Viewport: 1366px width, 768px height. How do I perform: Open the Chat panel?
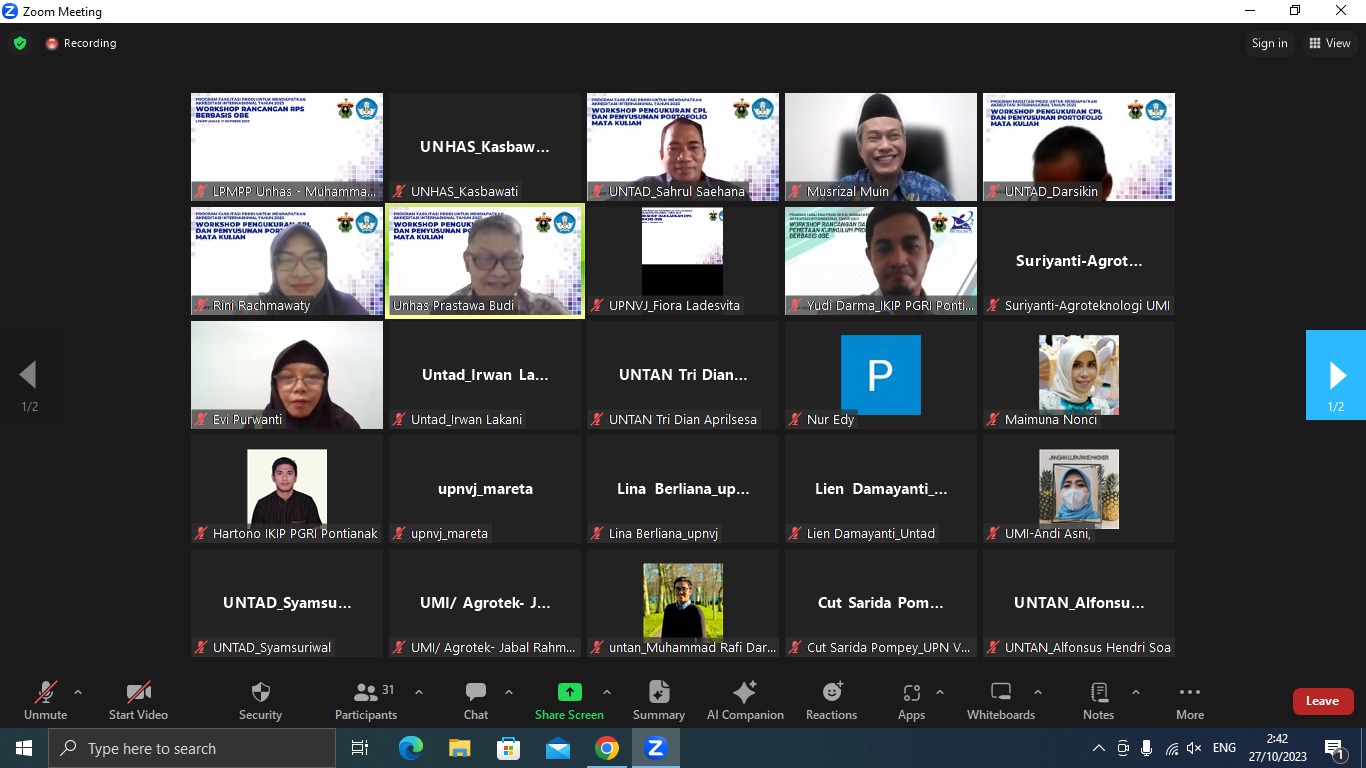click(x=476, y=700)
